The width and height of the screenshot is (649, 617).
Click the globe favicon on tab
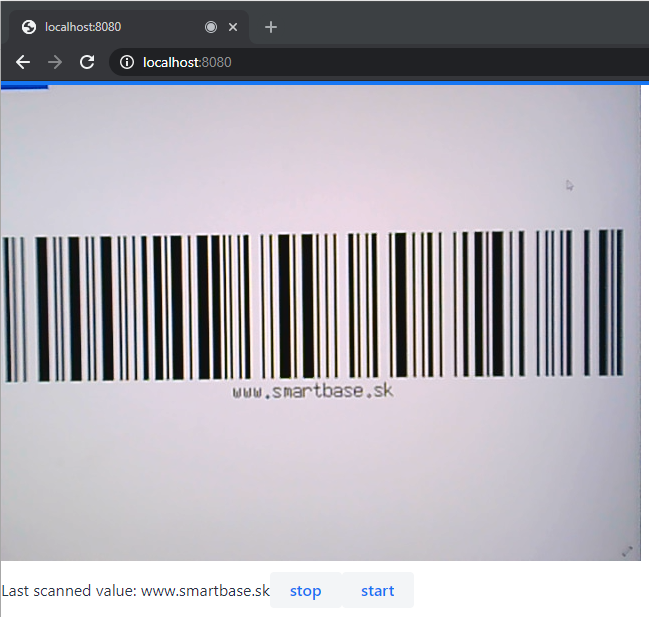pyautogui.click(x=29, y=27)
